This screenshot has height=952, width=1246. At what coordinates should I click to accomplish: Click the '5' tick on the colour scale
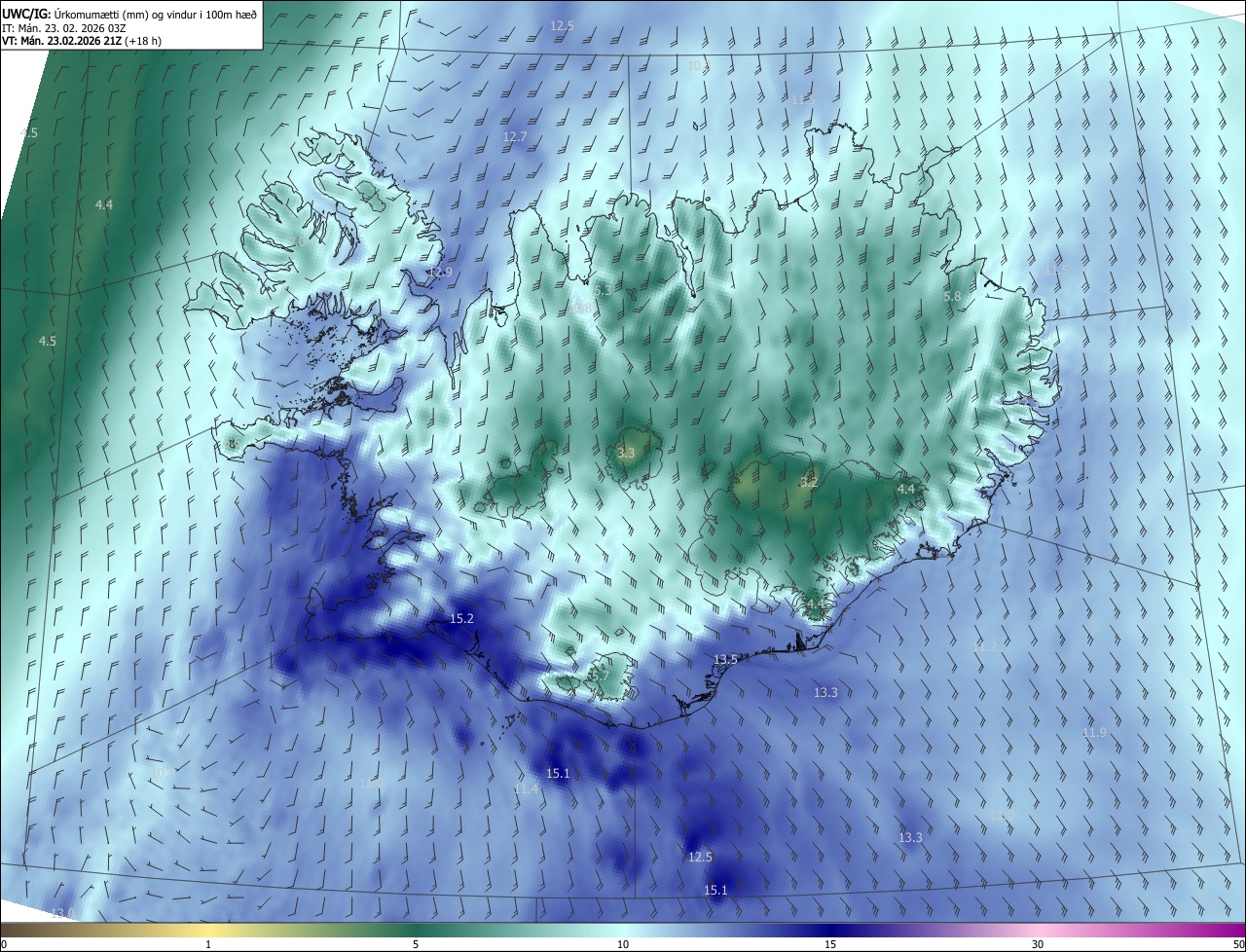click(416, 944)
